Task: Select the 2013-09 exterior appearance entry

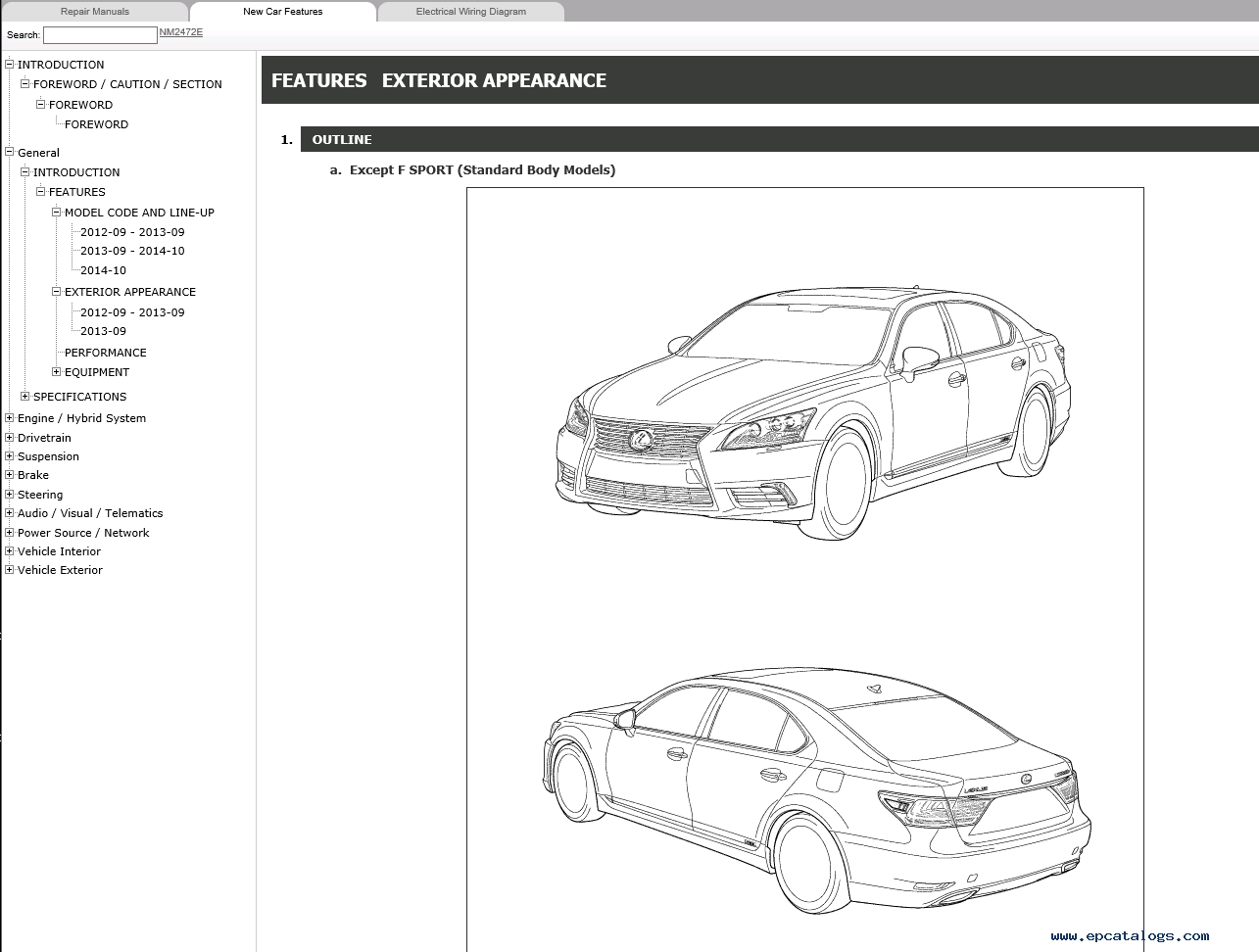Action: point(103,331)
